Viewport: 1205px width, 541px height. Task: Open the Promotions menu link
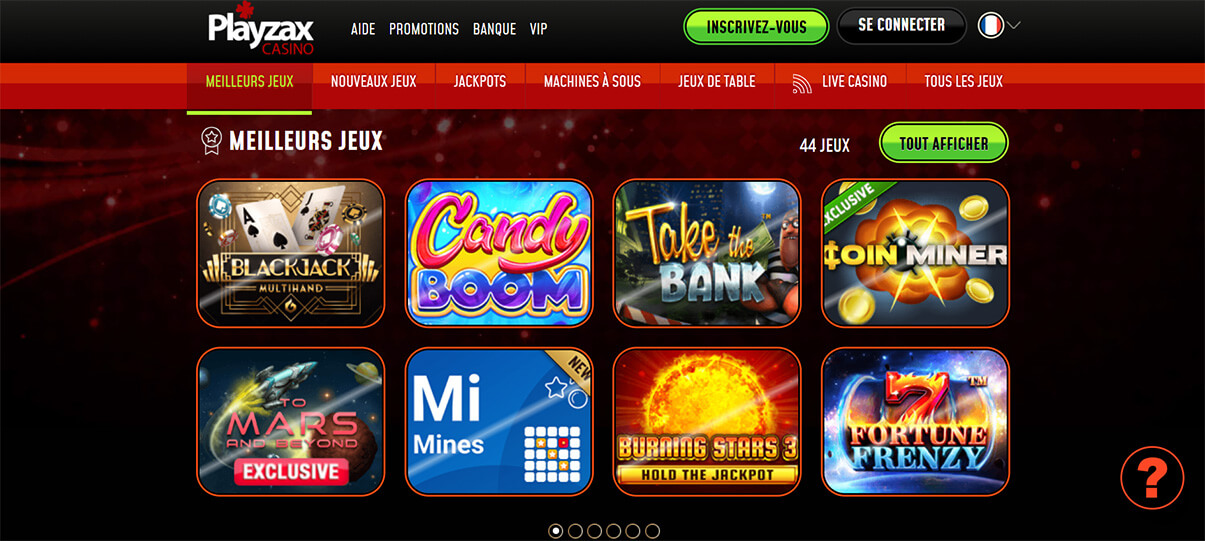(424, 29)
